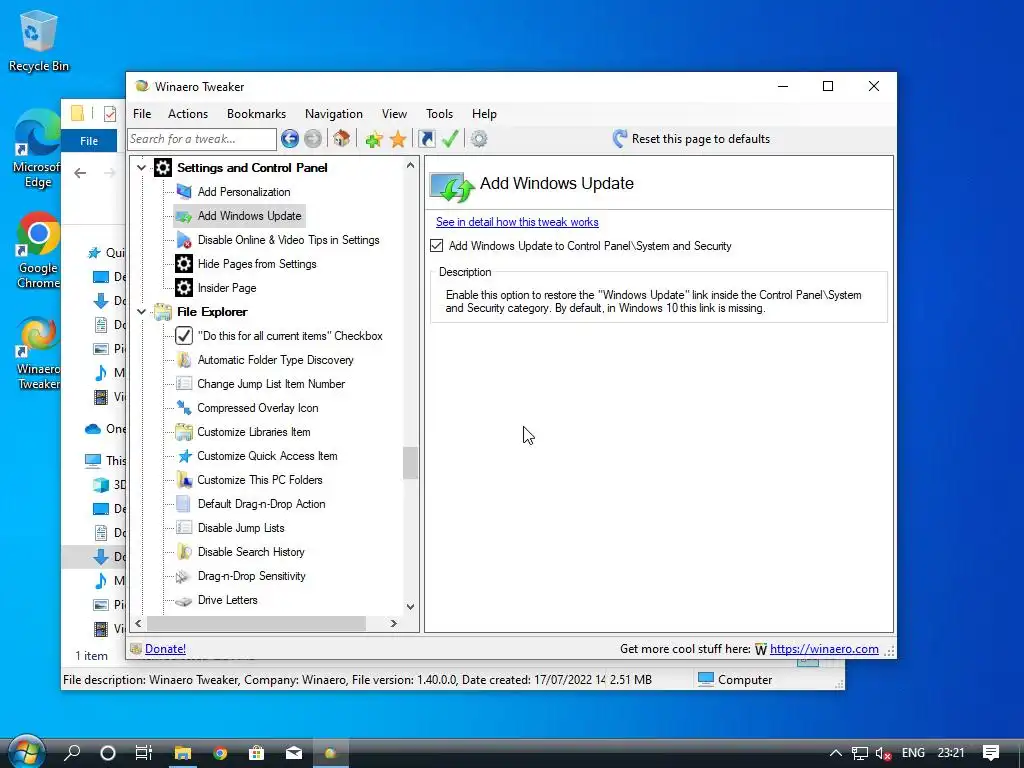This screenshot has width=1024, height=768.
Task: Click the Search for a tweak field
Action: [202, 138]
